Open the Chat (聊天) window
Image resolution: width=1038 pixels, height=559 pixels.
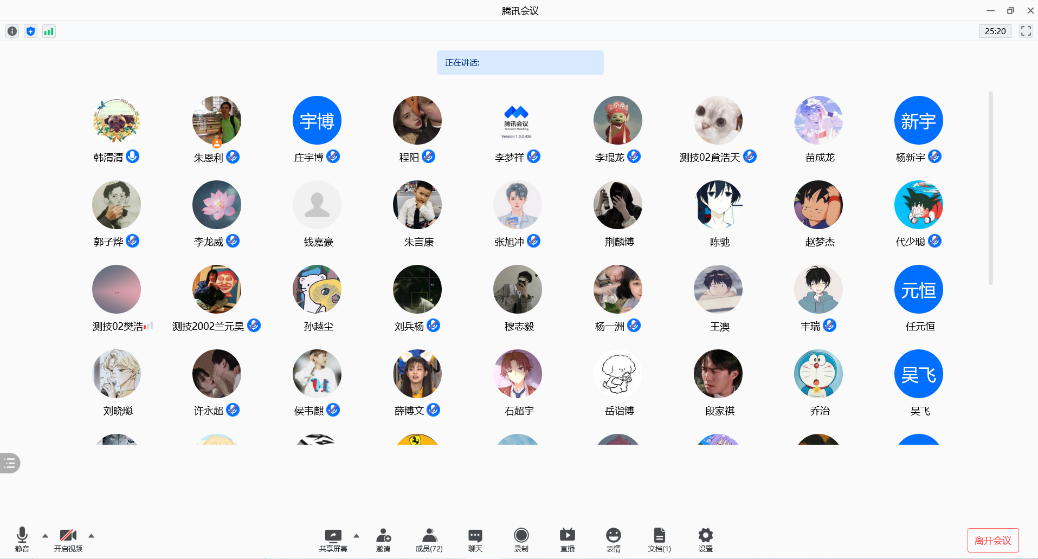pyautogui.click(x=475, y=540)
